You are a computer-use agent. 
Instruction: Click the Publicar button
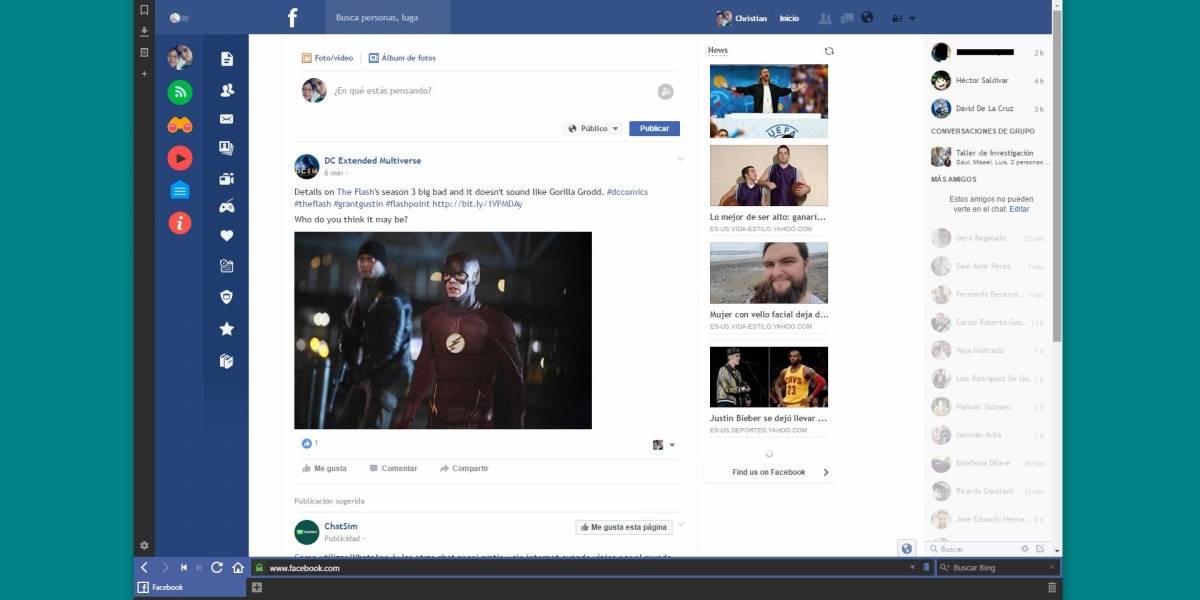pos(654,128)
